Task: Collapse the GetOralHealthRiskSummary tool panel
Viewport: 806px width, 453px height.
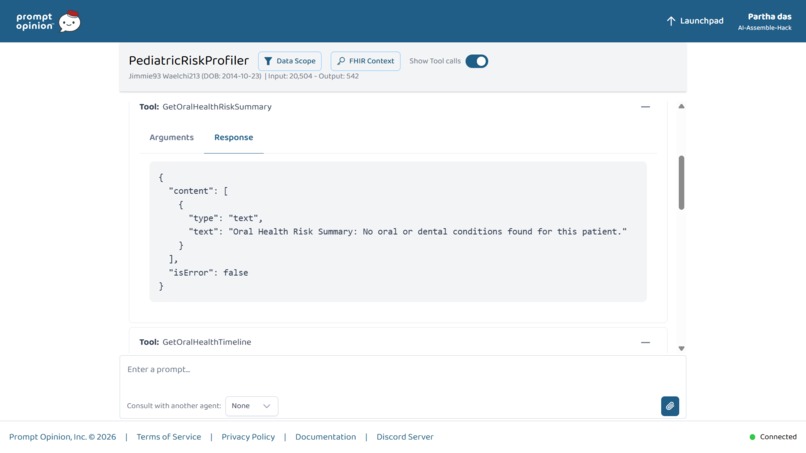Action: click(x=645, y=107)
